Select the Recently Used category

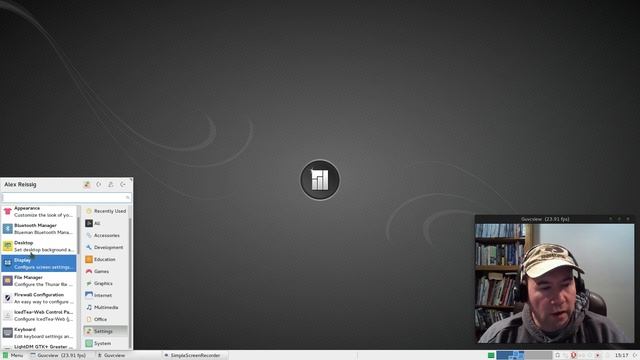(106, 211)
